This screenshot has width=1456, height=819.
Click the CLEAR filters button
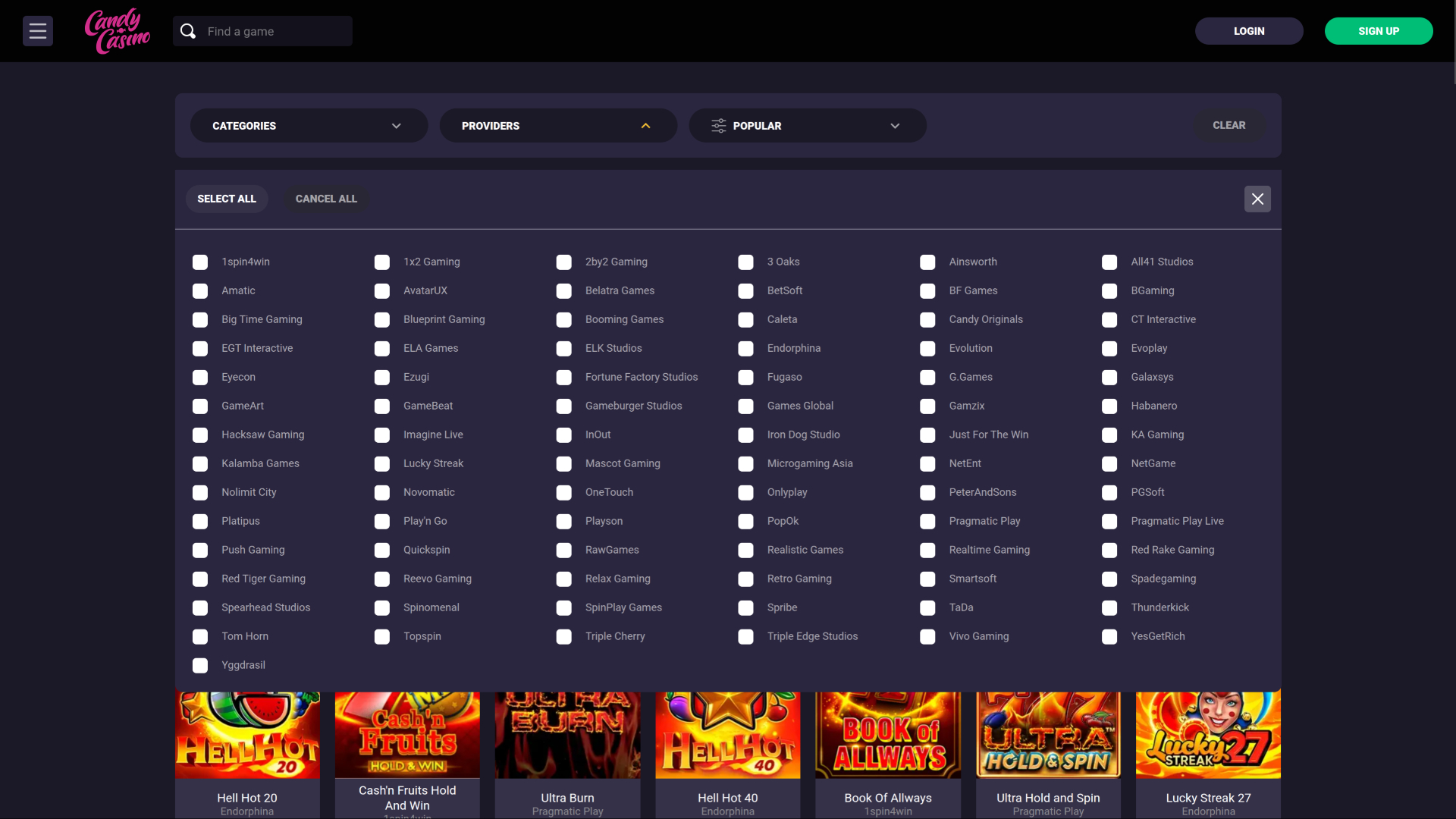click(x=1228, y=125)
